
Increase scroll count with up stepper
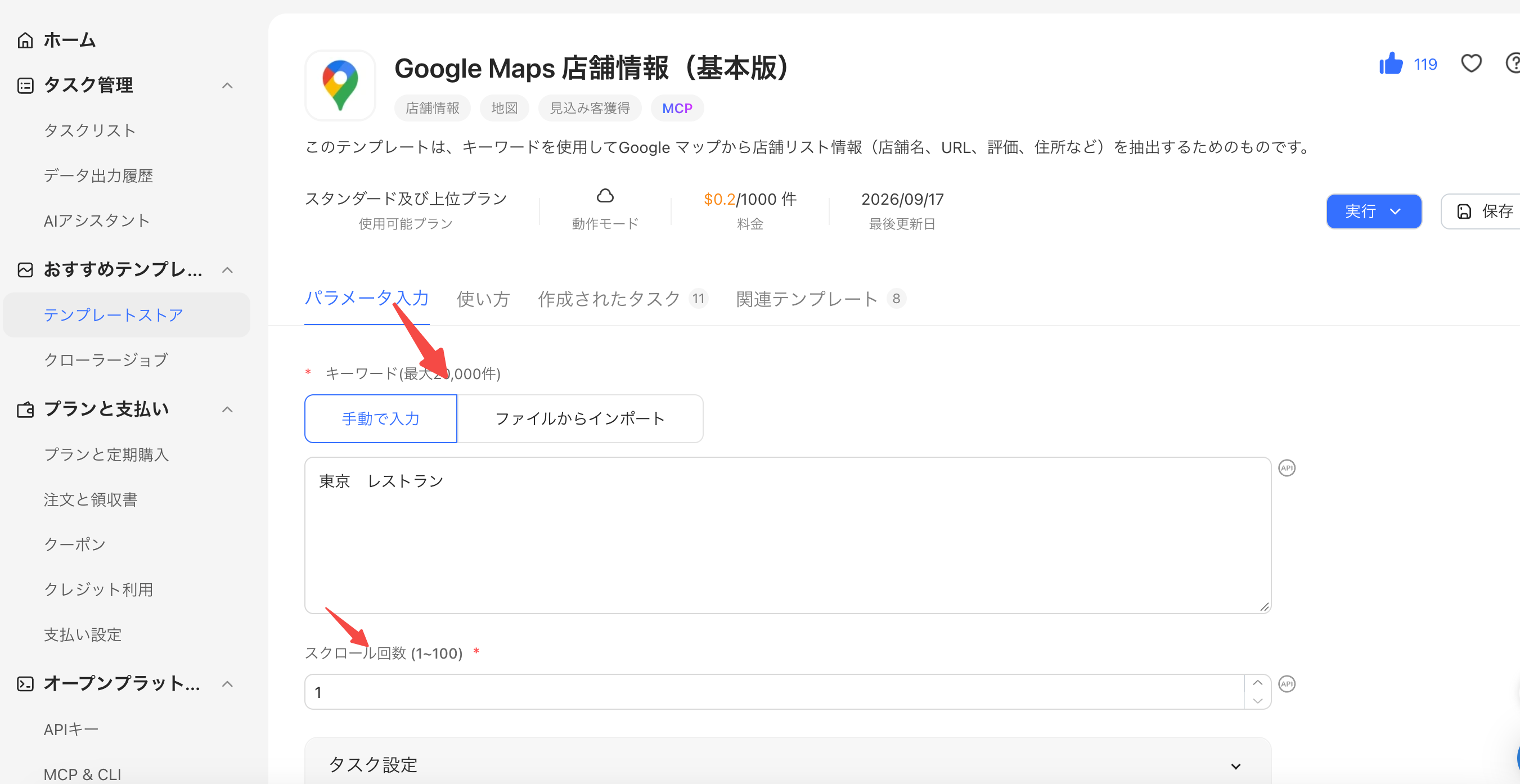pos(1257,683)
